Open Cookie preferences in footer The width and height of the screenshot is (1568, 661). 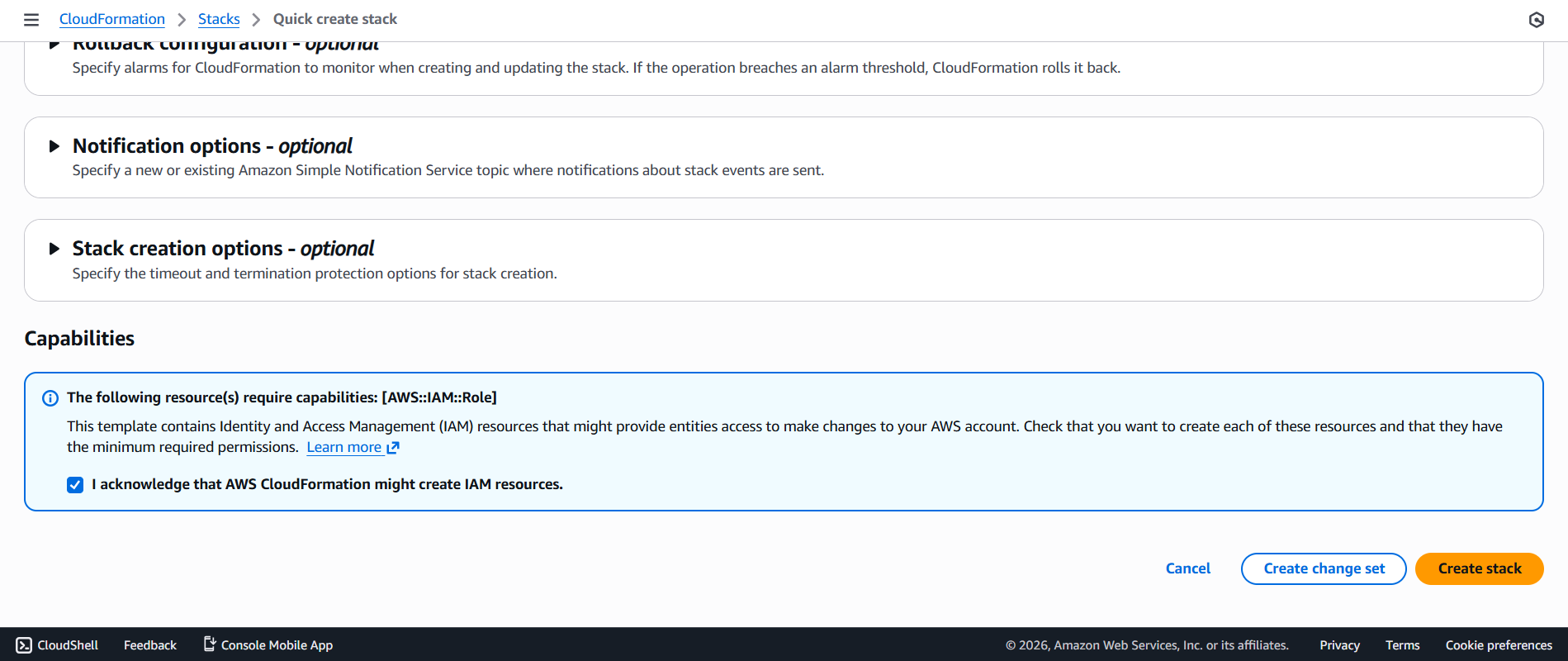1499,645
